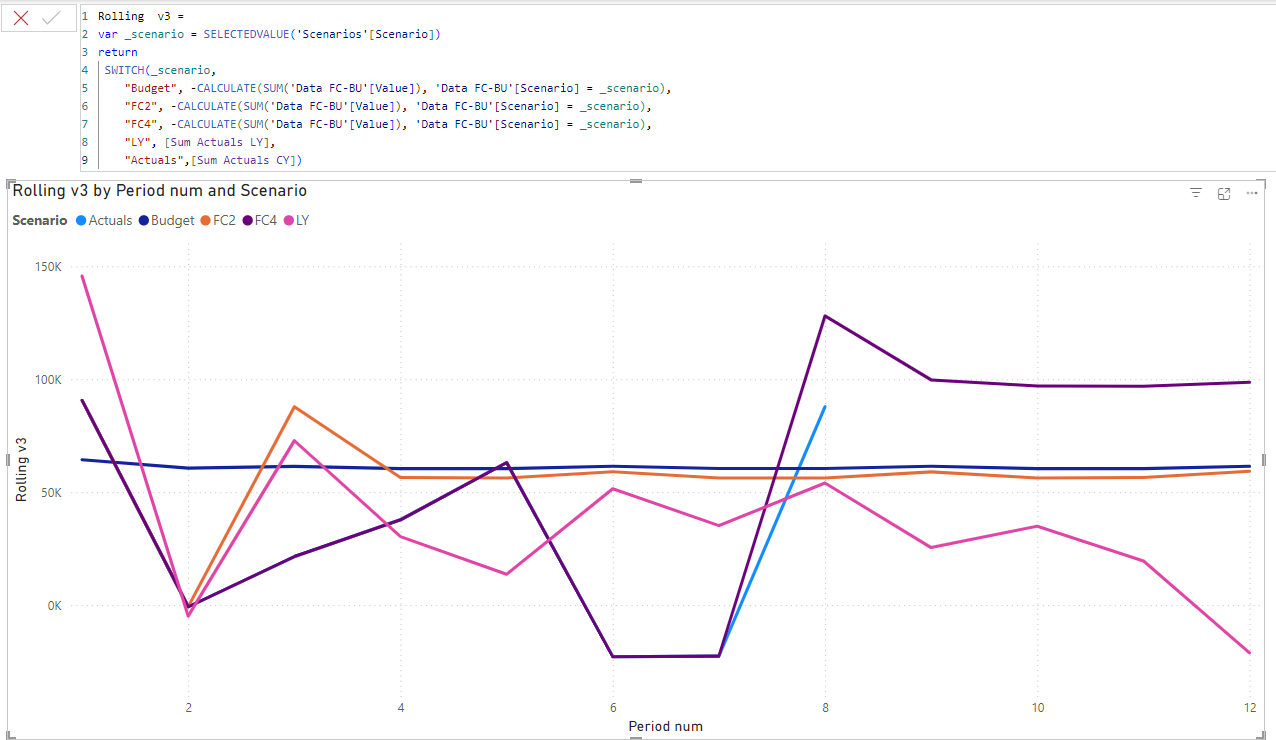Screen dimensions: 1276x740
Task: Click the FC2 line's peak at period 3
Action: pos(294,407)
